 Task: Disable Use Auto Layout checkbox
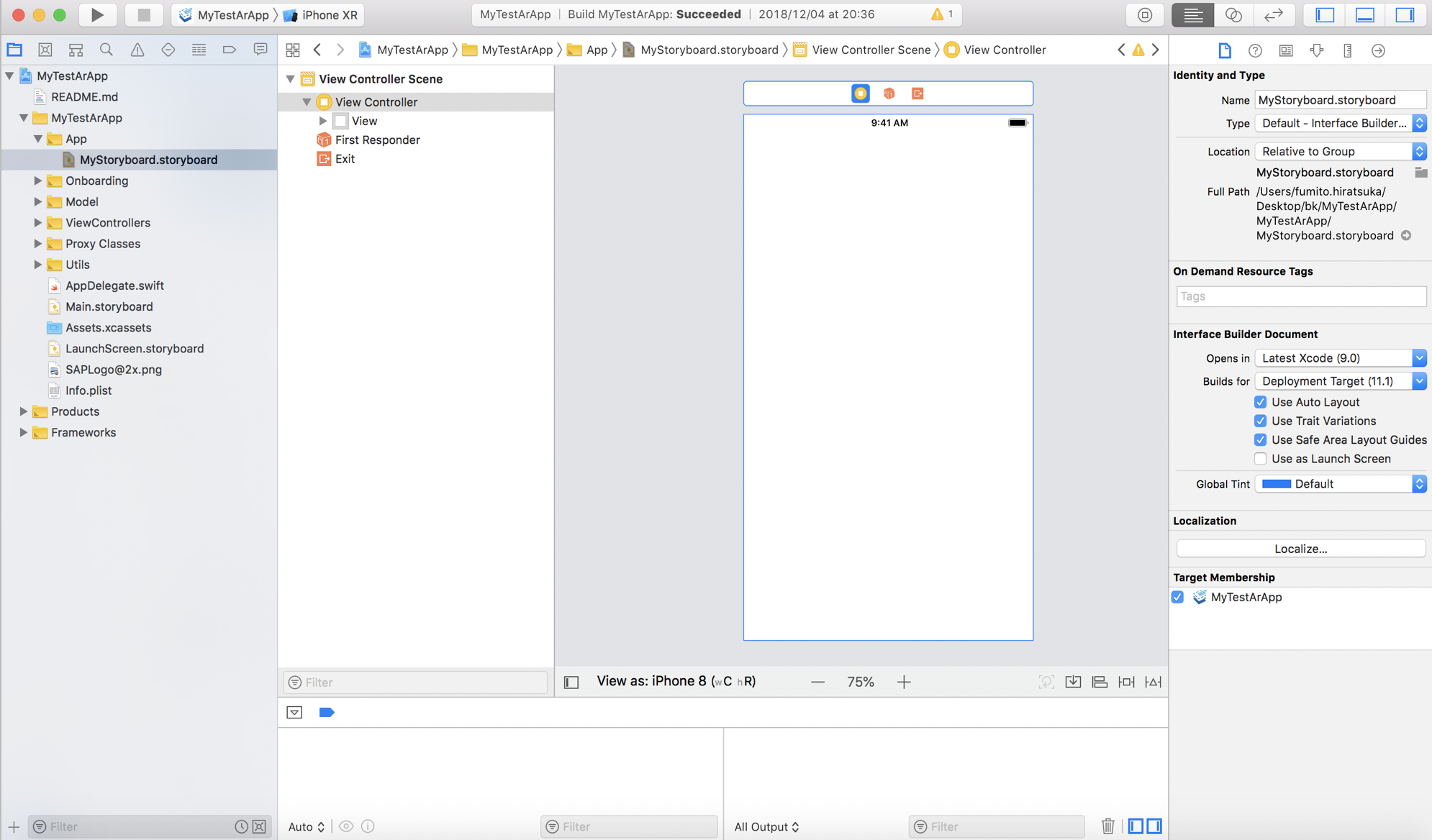[1260, 402]
